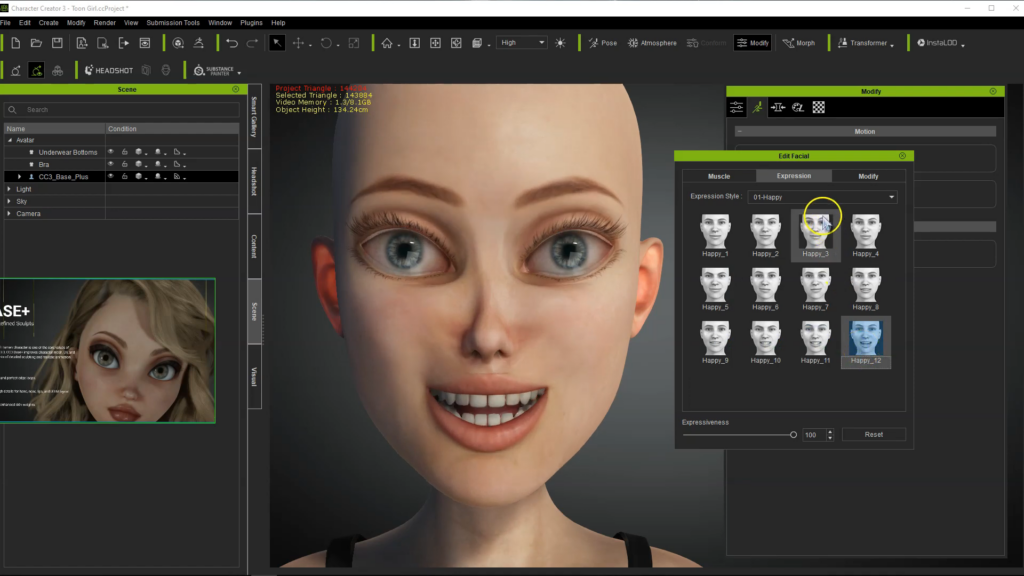Toggle lock icon for CC3_Base_Plus row

(x=125, y=176)
